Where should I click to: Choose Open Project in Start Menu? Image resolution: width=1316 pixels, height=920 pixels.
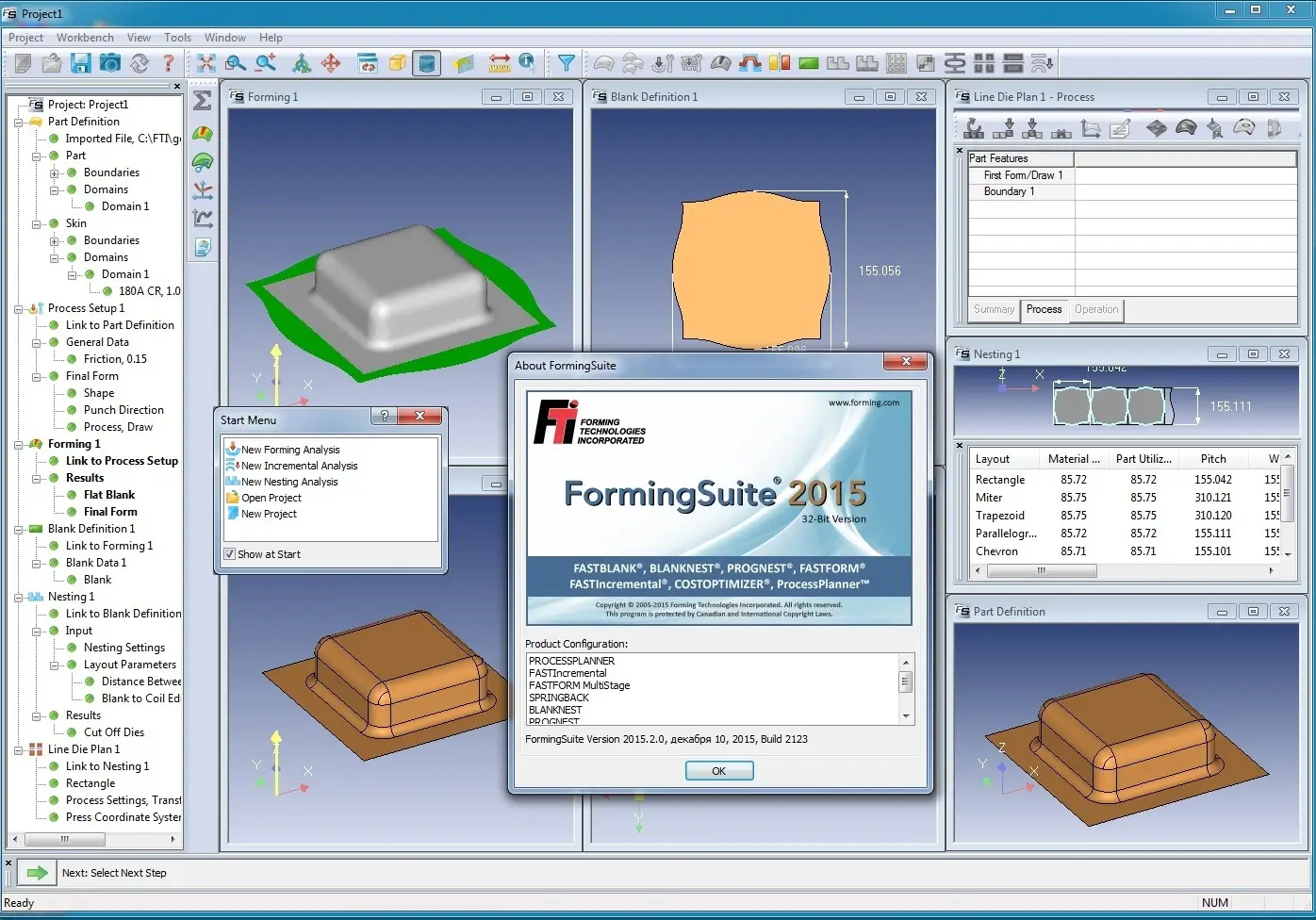[271, 498]
